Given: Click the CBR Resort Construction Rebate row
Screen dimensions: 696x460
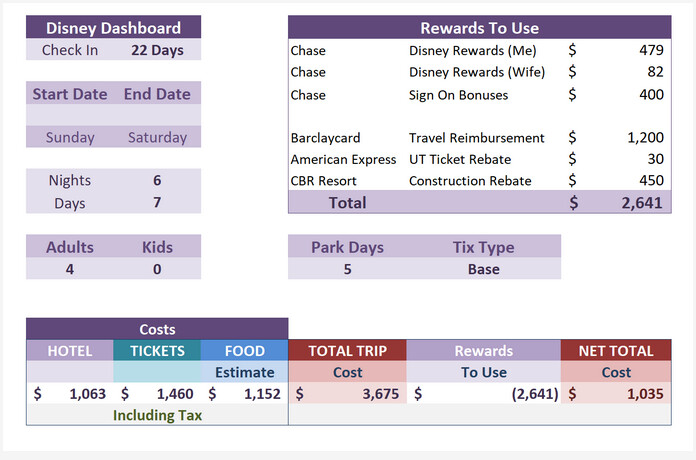Looking at the screenshot, I should click(479, 181).
